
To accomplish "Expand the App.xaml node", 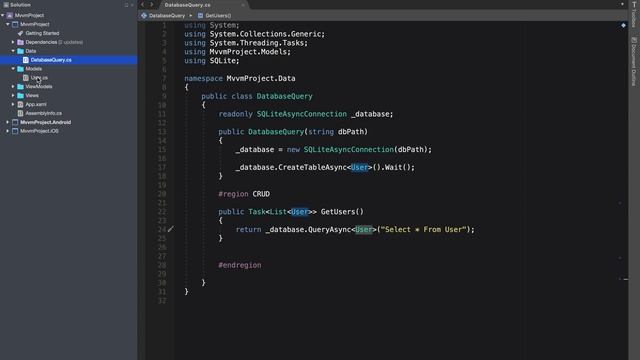I will (13, 104).
